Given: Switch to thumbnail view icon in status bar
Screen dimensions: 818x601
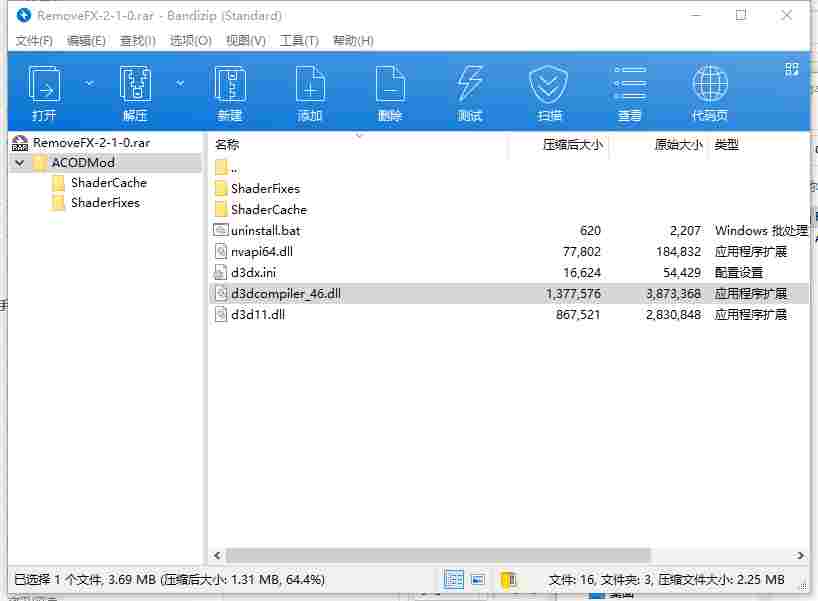Looking at the screenshot, I should coord(477,580).
